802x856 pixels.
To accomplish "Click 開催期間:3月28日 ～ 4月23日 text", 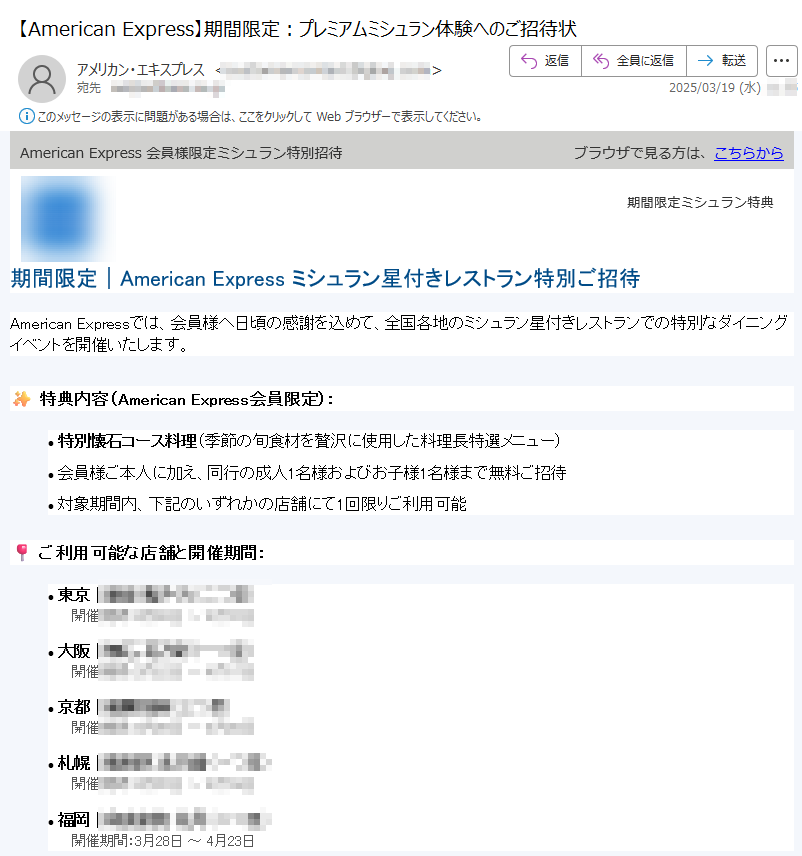I will point(163,841).
